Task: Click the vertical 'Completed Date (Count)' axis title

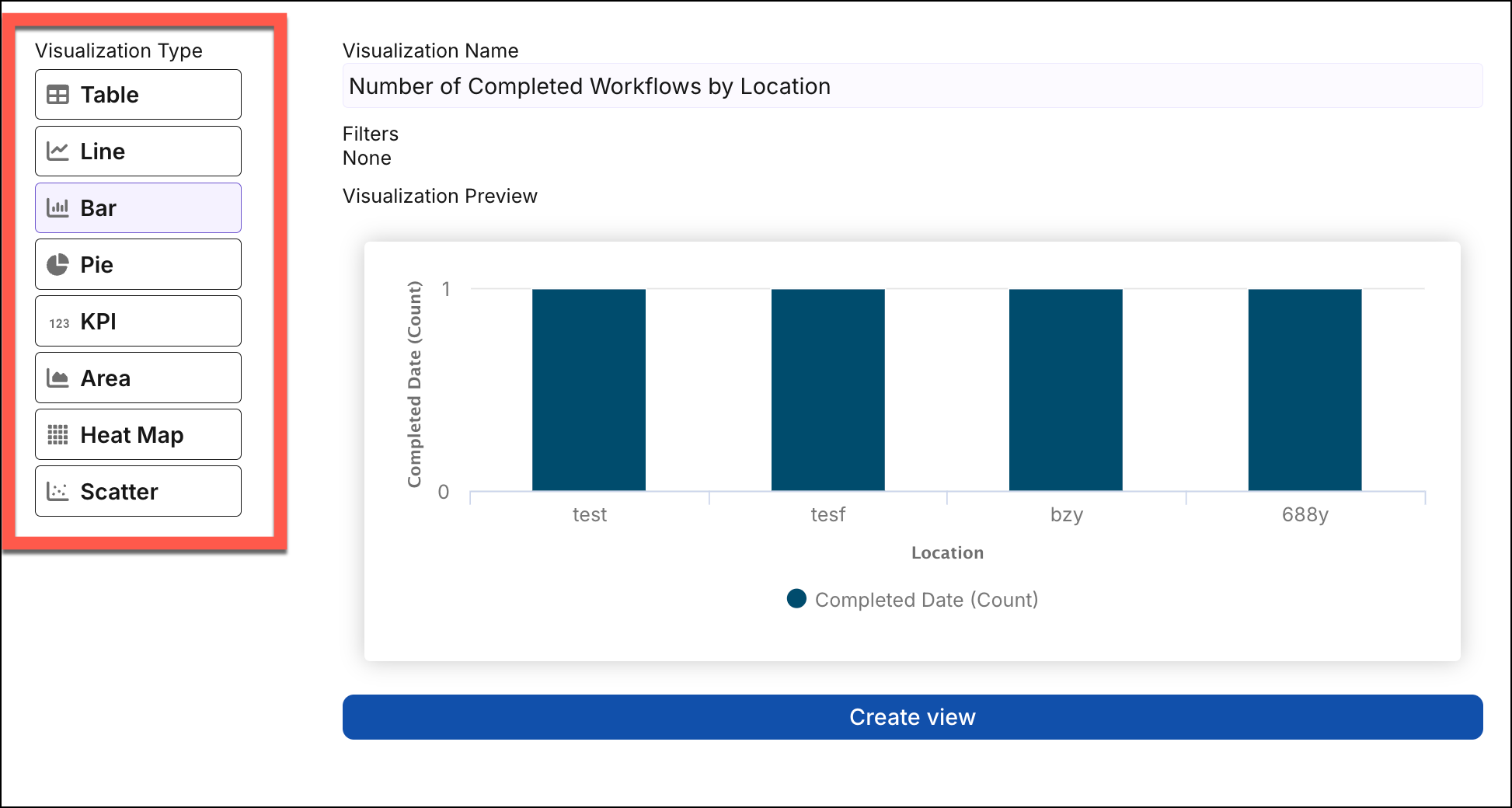Action: tap(415, 385)
